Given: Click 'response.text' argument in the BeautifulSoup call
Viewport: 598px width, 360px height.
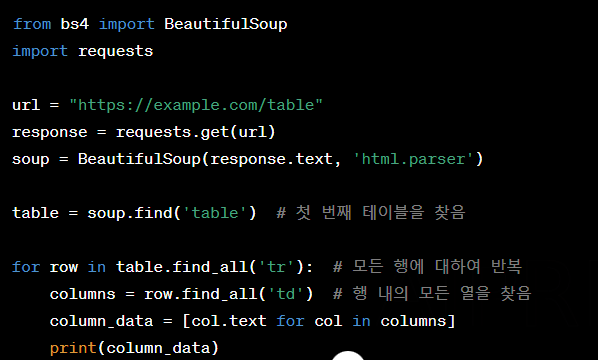Looking at the screenshot, I should (272, 159).
